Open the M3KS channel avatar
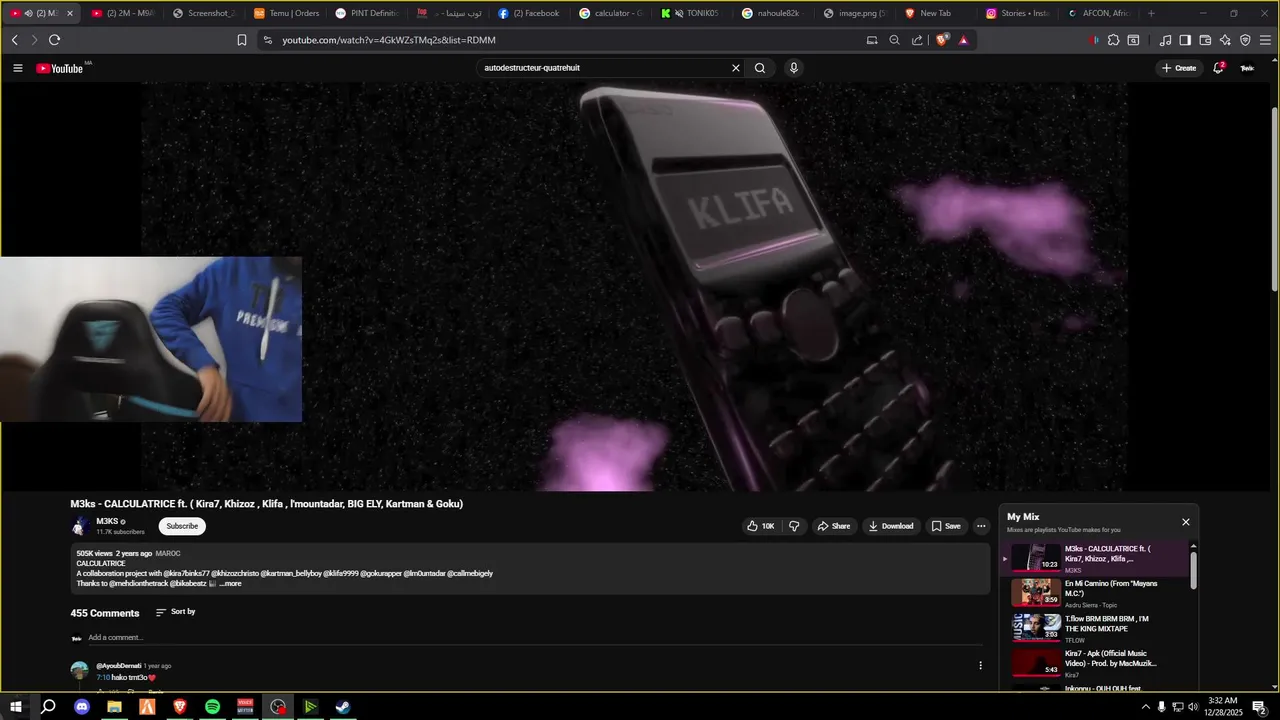 coord(80,526)
